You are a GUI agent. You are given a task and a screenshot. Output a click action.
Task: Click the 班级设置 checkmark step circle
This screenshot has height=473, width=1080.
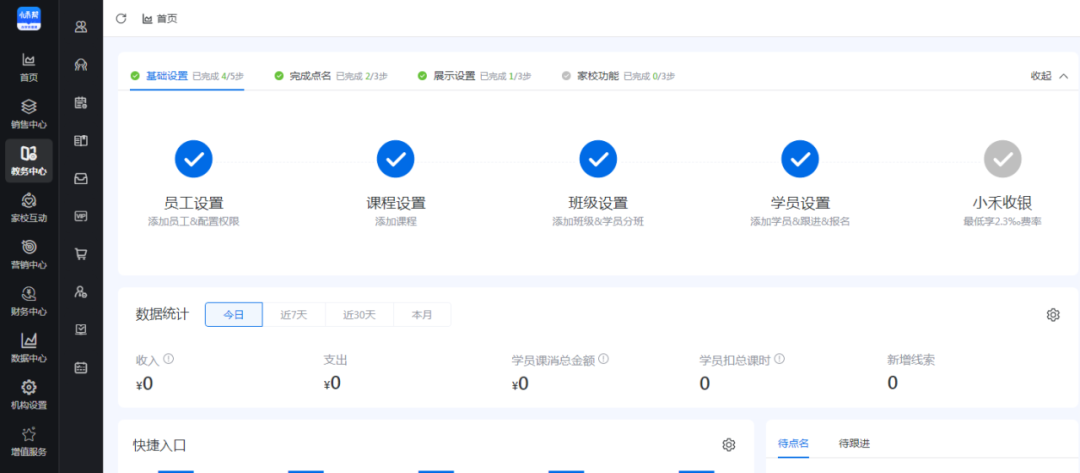click(598, 158)
